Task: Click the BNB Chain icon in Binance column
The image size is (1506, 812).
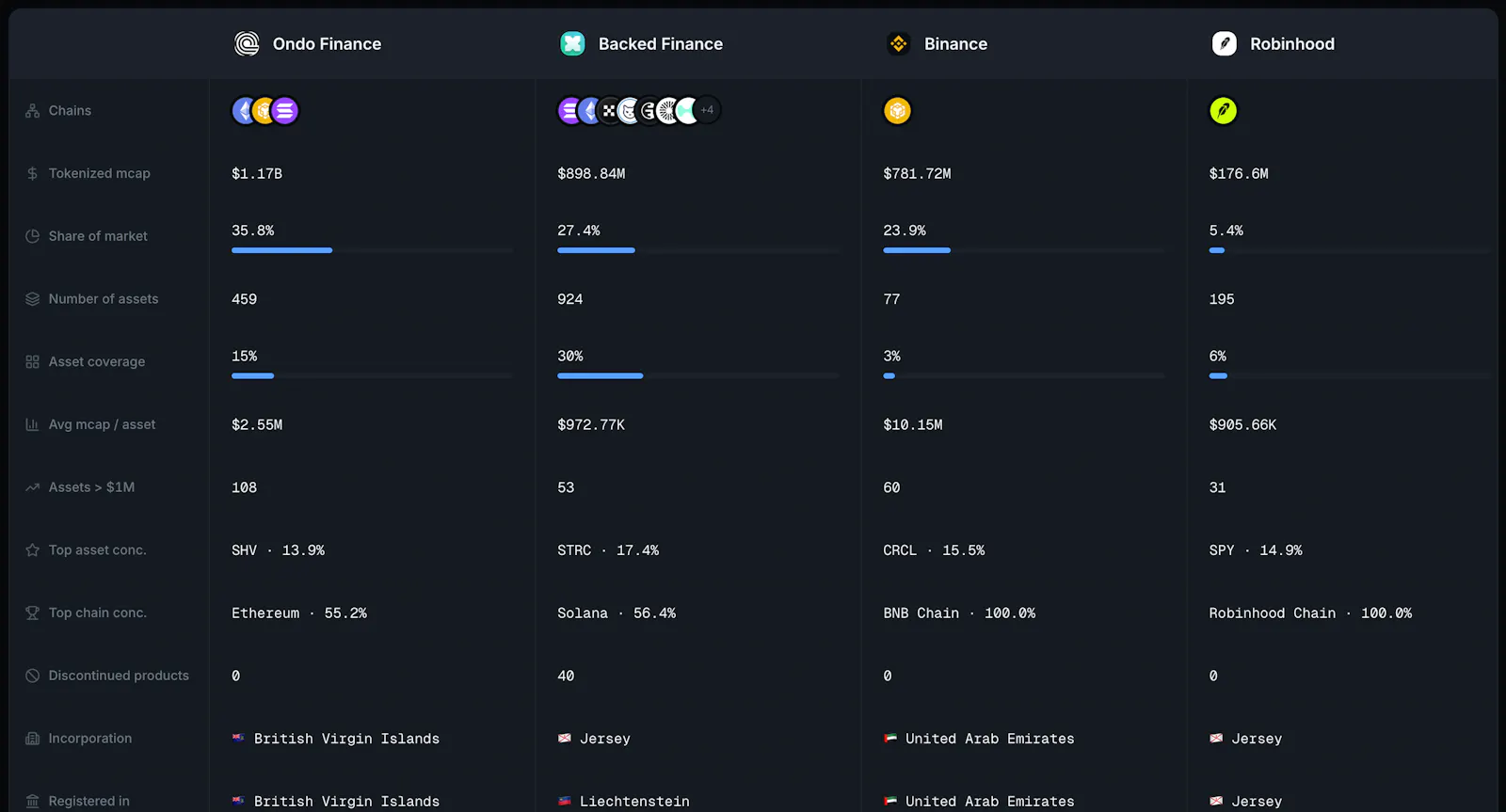Action: click(x=897, y=111)
